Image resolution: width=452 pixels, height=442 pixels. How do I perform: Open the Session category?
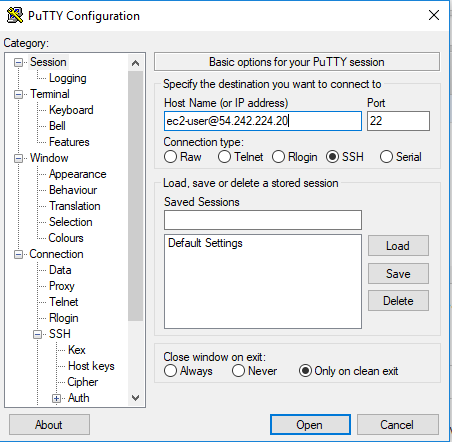(x=48, y=62)
